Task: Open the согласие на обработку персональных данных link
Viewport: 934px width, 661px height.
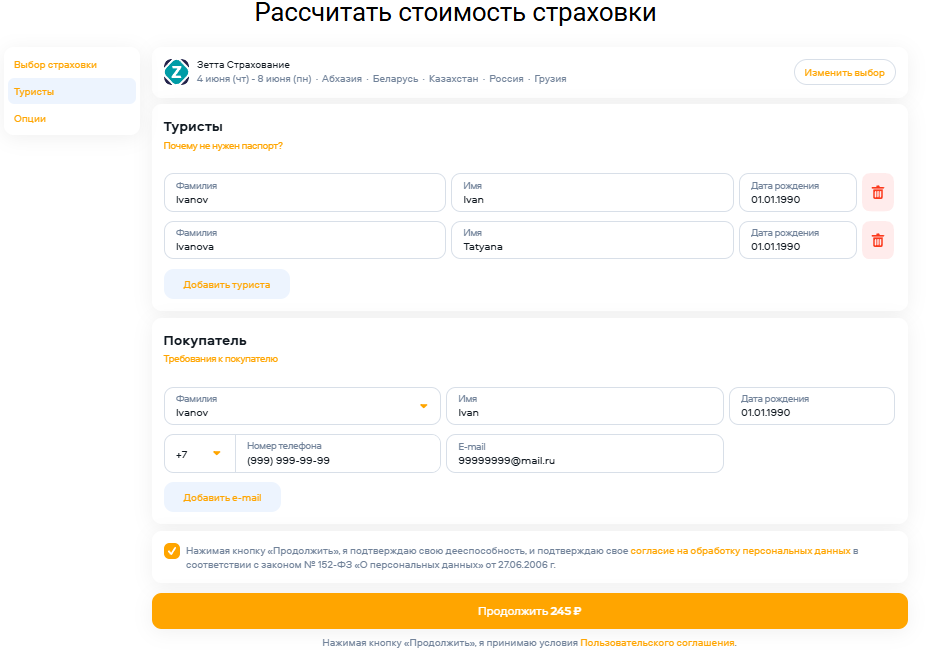Action: 740,551
